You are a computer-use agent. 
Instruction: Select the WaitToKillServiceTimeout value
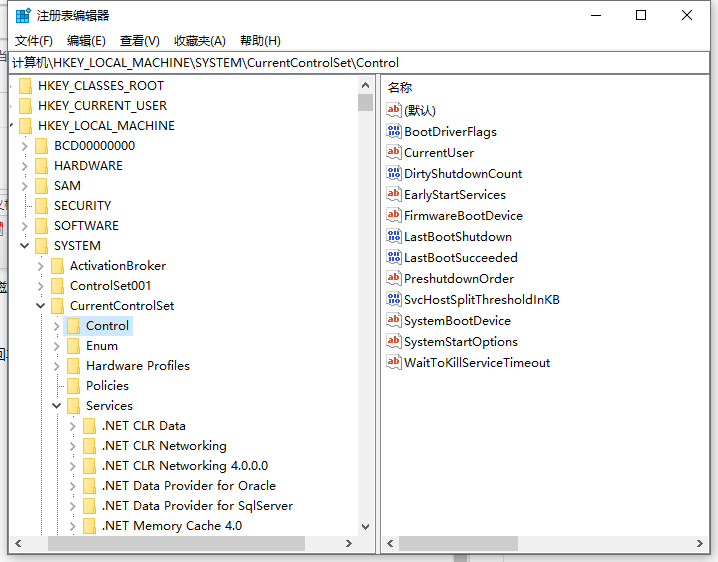476,363
